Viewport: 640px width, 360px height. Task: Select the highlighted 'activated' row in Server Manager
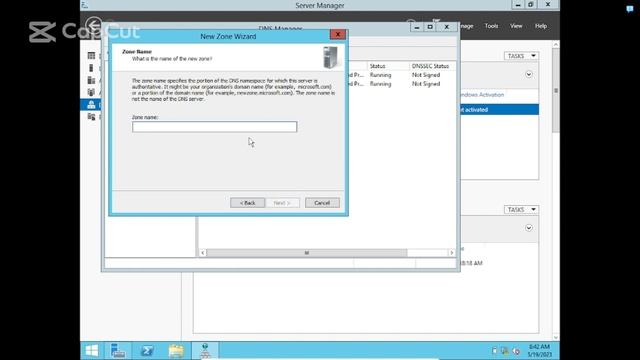[x=499, y=109]
